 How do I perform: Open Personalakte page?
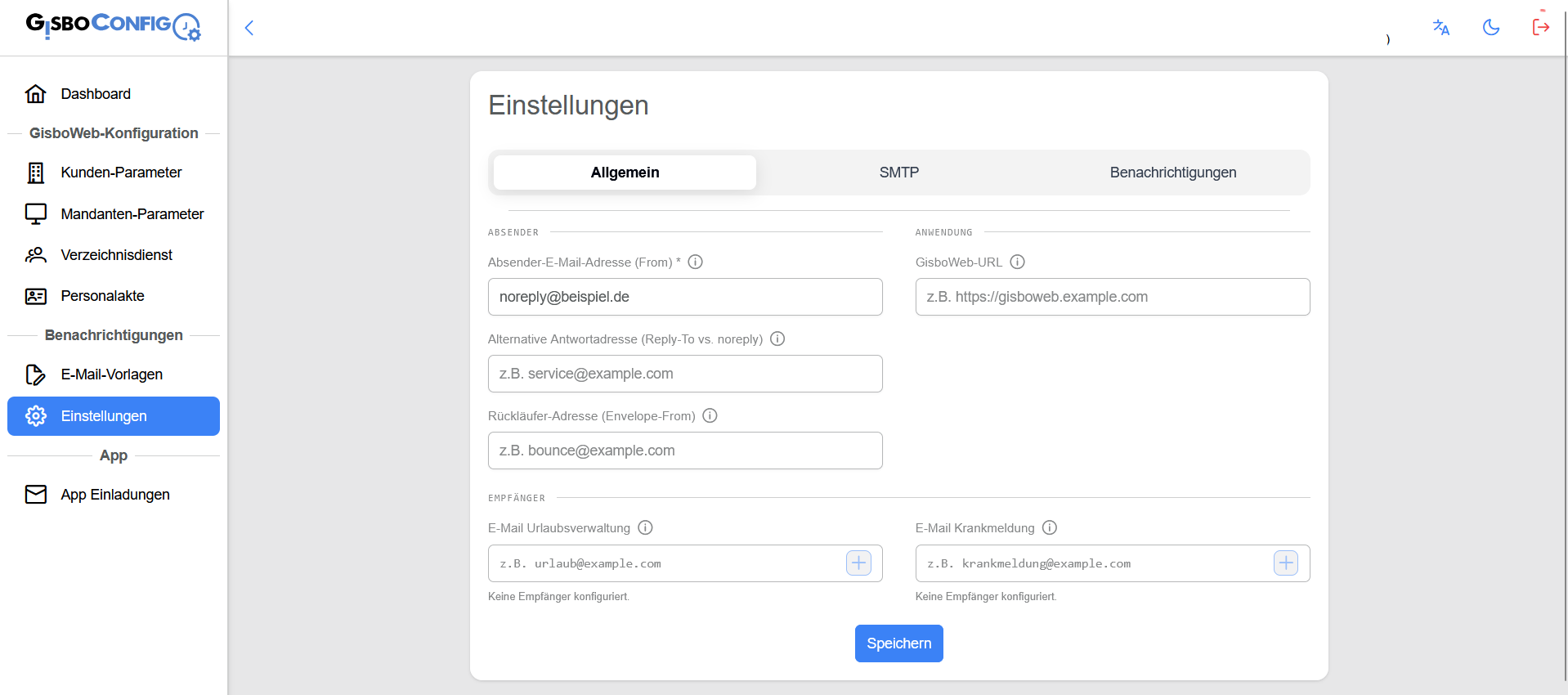[114, 296]
